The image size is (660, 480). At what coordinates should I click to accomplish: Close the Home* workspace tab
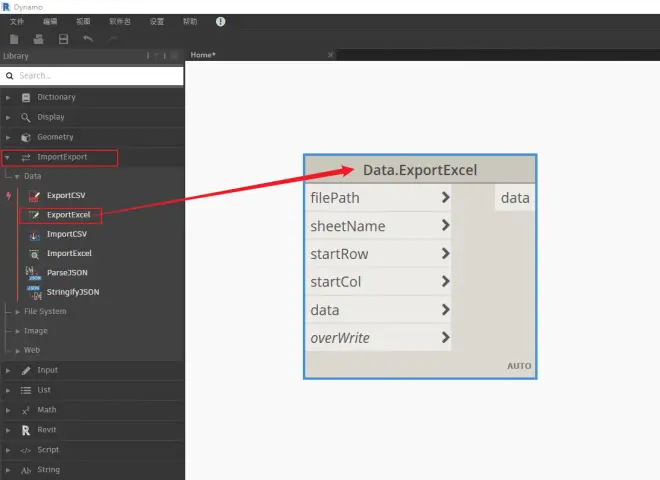click(330, 55)
